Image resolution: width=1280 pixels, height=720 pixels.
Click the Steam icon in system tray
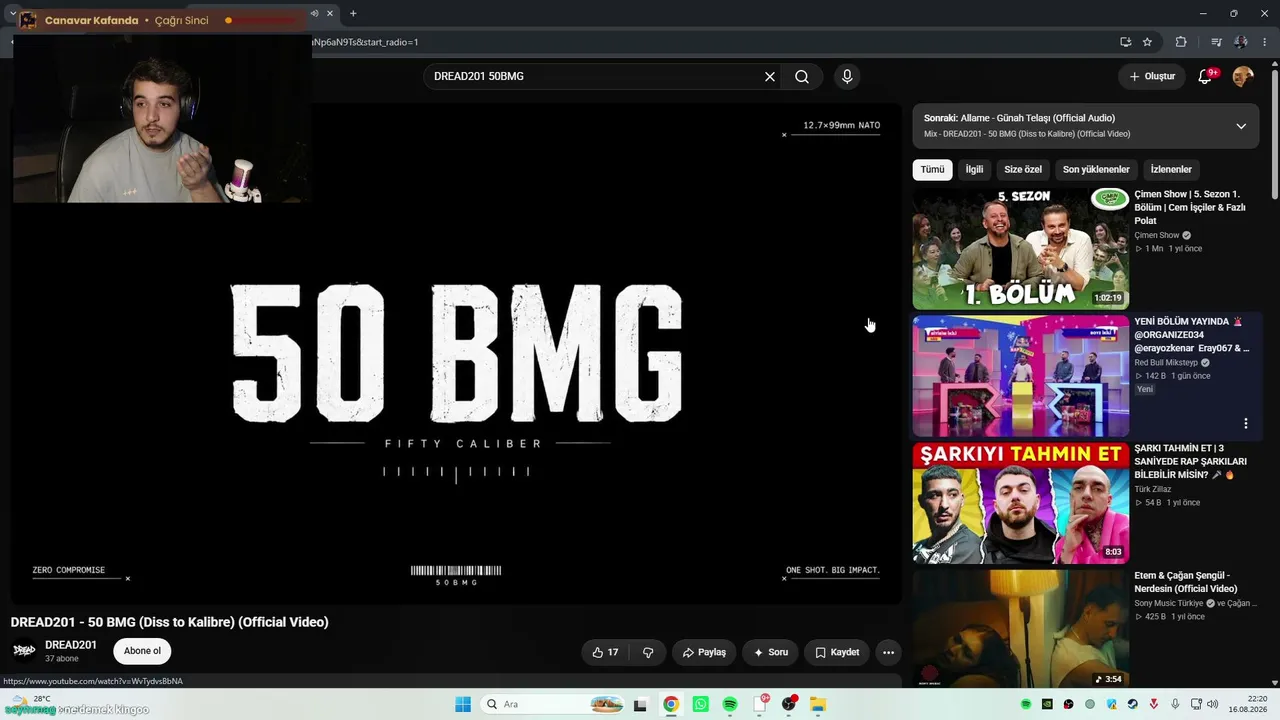[1133, 704]
